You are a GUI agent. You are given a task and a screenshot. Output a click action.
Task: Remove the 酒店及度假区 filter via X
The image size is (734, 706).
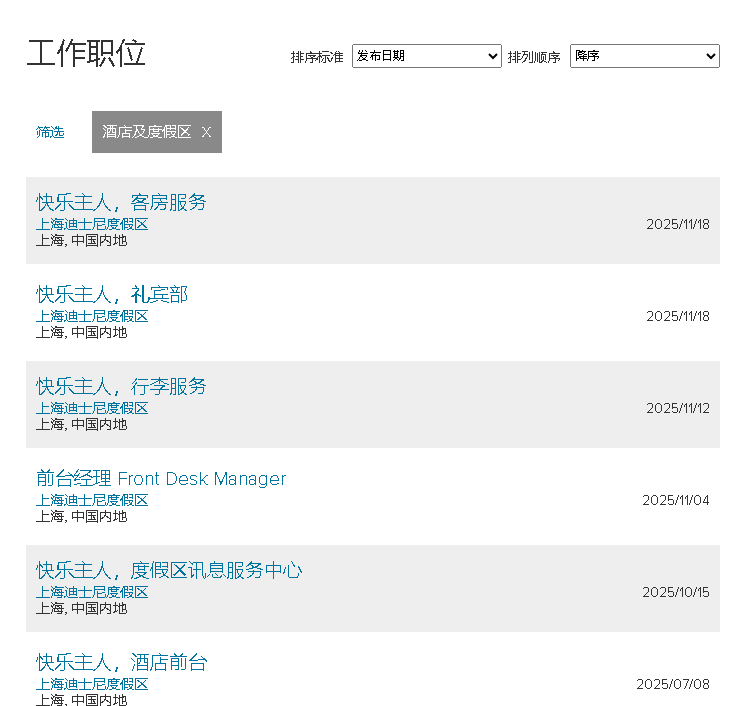pyautogui.click(x=206, y=132)
